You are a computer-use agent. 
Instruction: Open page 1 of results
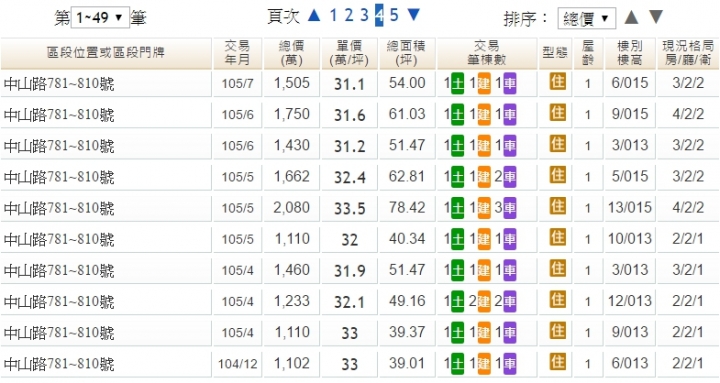(x=333, y=15)
